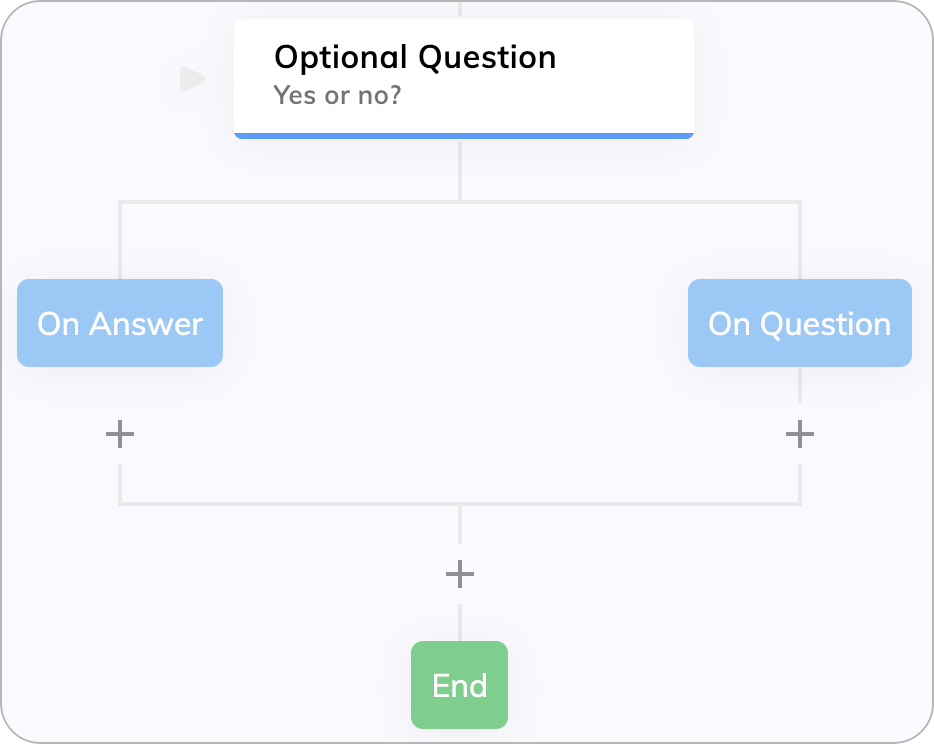Click the horizontal branch line above the nodes
Image resolution: width=934 pixels, height=744 pixels.
pos(460,203)
